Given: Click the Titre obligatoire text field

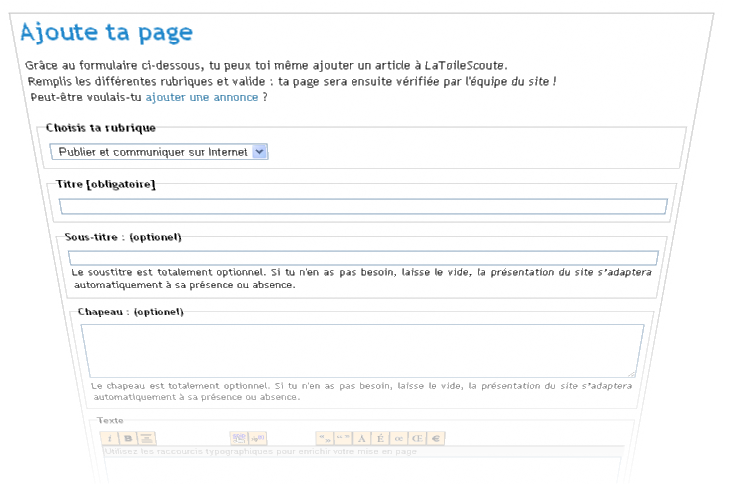Looking at the screenshot, I should tap(363, 207).
